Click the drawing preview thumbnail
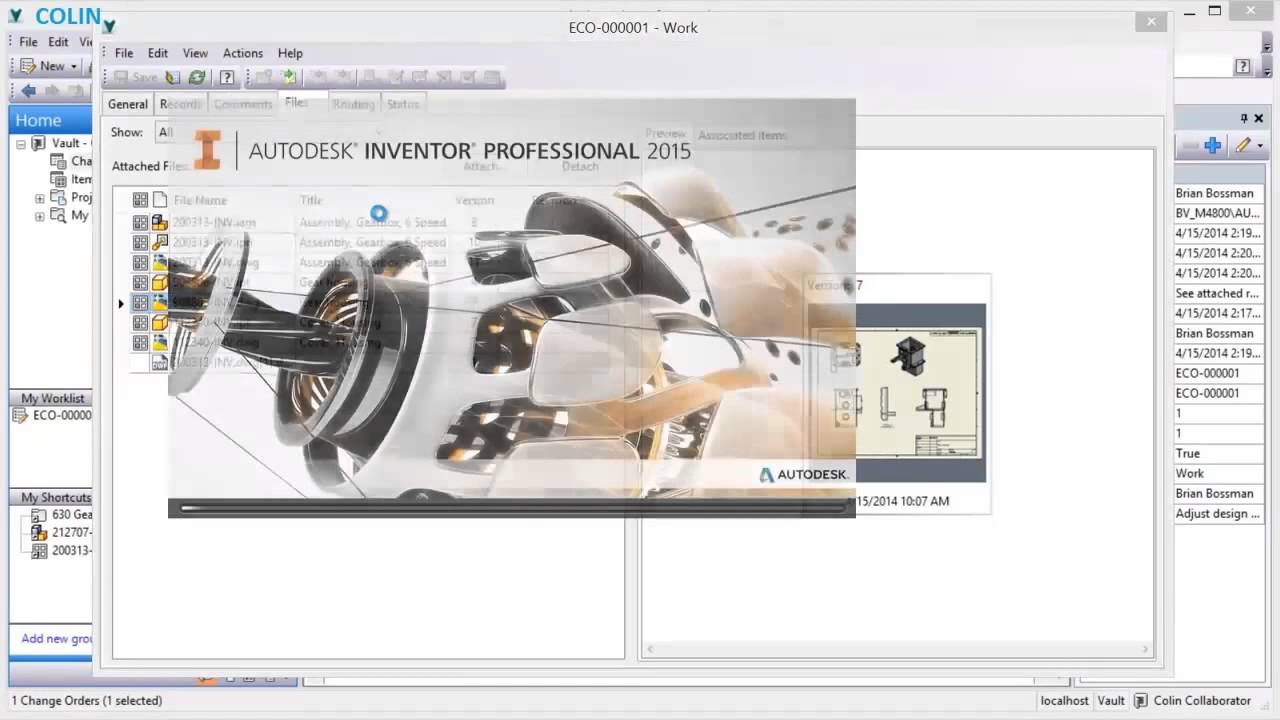The image size is (1280, 720). tap(897, 392)
